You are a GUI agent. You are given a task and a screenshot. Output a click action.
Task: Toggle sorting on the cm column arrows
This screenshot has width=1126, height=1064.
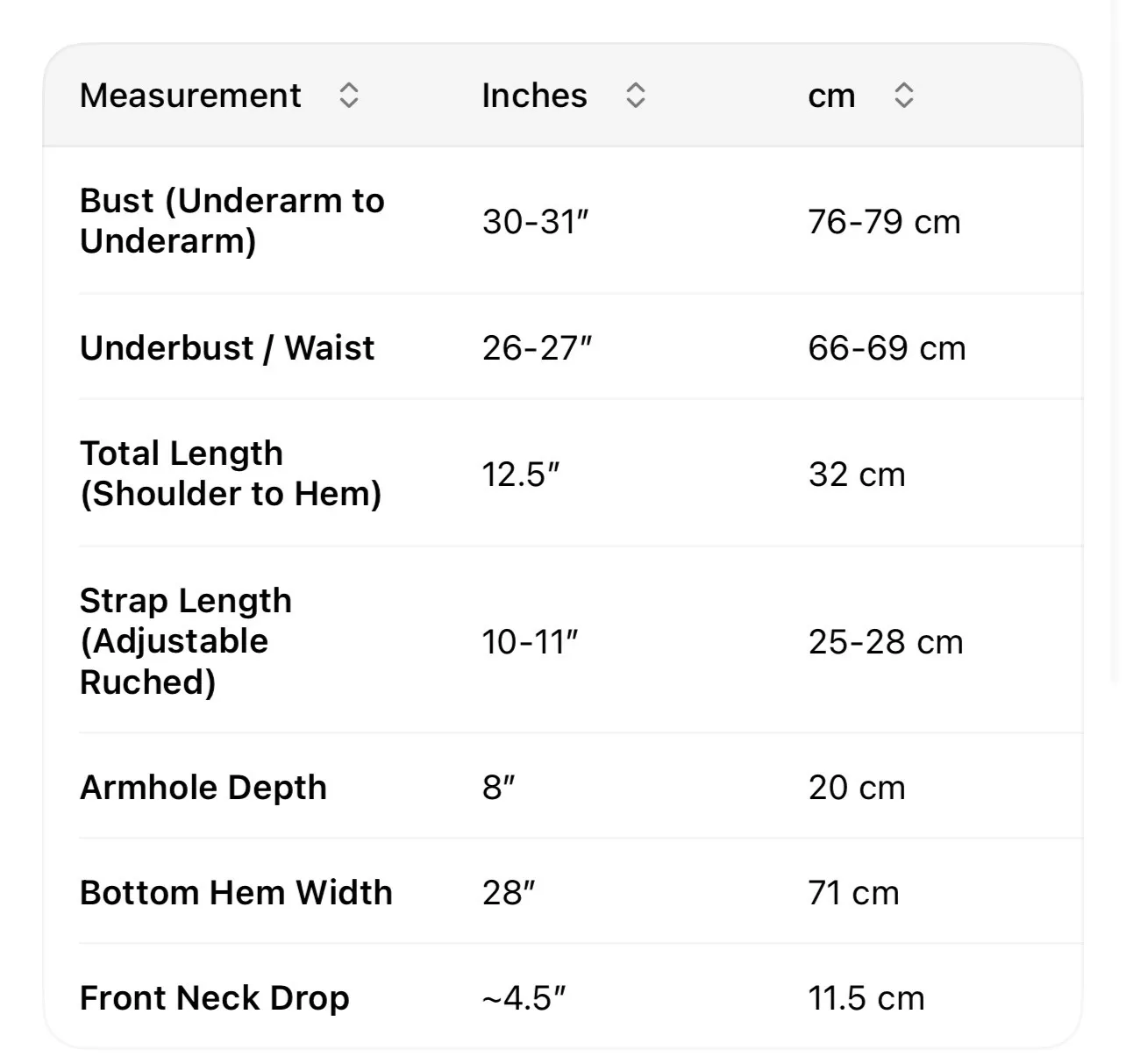tap(904, 96)
